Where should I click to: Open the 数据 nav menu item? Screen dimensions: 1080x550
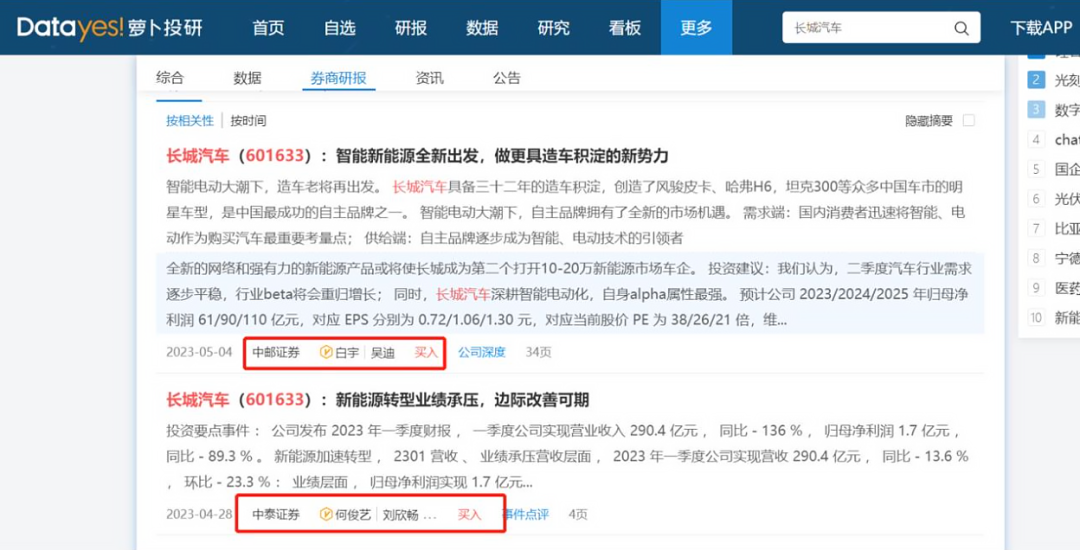(x=482, y=28)
